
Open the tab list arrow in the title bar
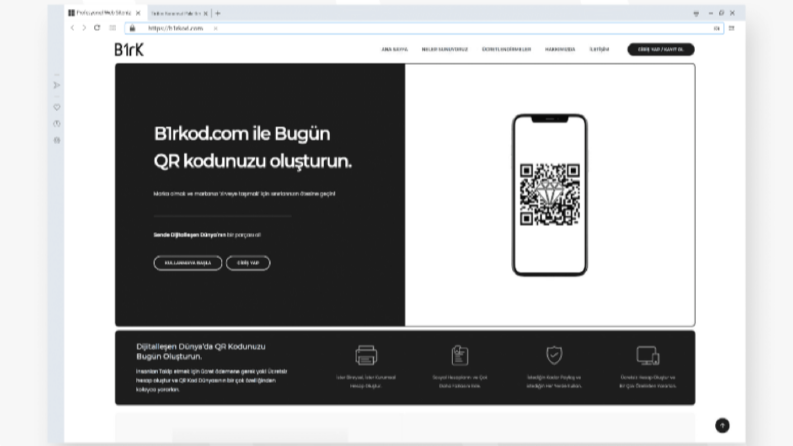coord(696,14)
